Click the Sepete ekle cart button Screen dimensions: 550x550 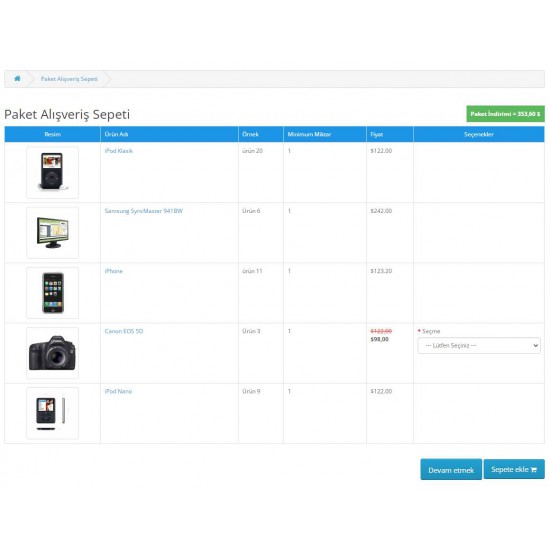[x=514, y=469]
